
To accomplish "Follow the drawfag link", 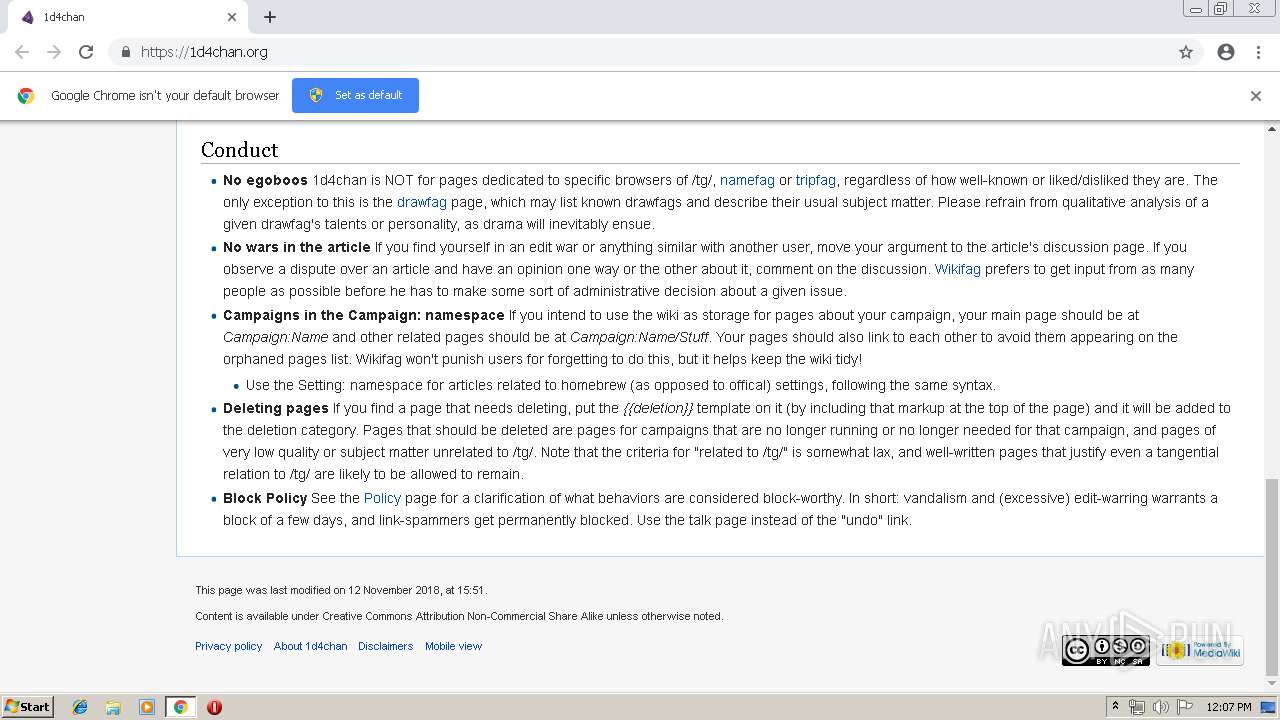I will coord(422,202).
